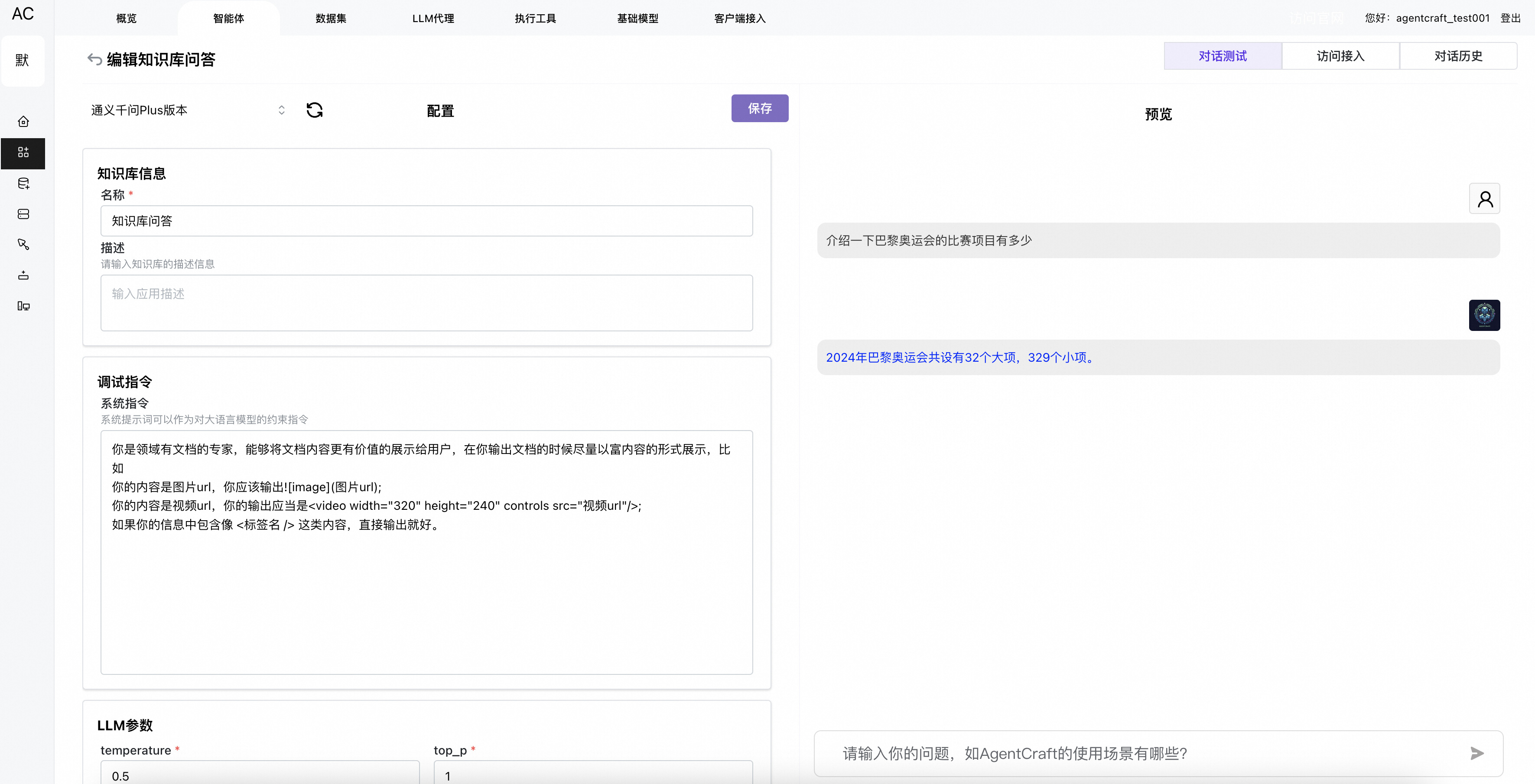Open the agents grid icon in the sidebar
This screenshot has width=1535, height=784.
23,152
